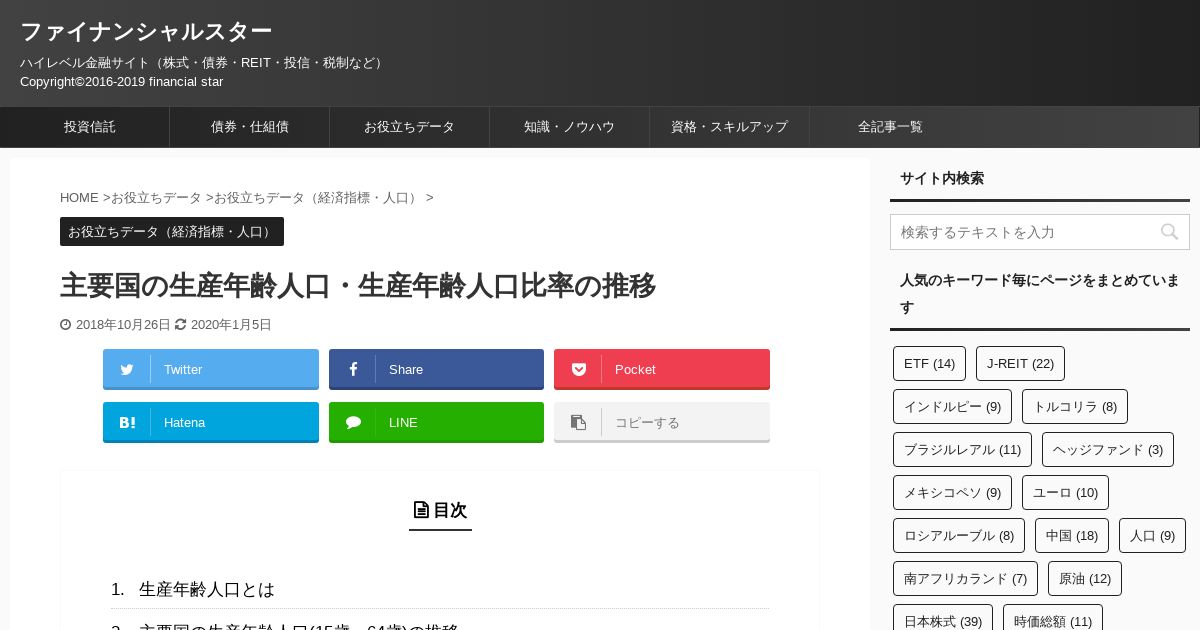Select the 人口 (9) tag
Screen dimensions: 1200x630
pos(1152,535)
